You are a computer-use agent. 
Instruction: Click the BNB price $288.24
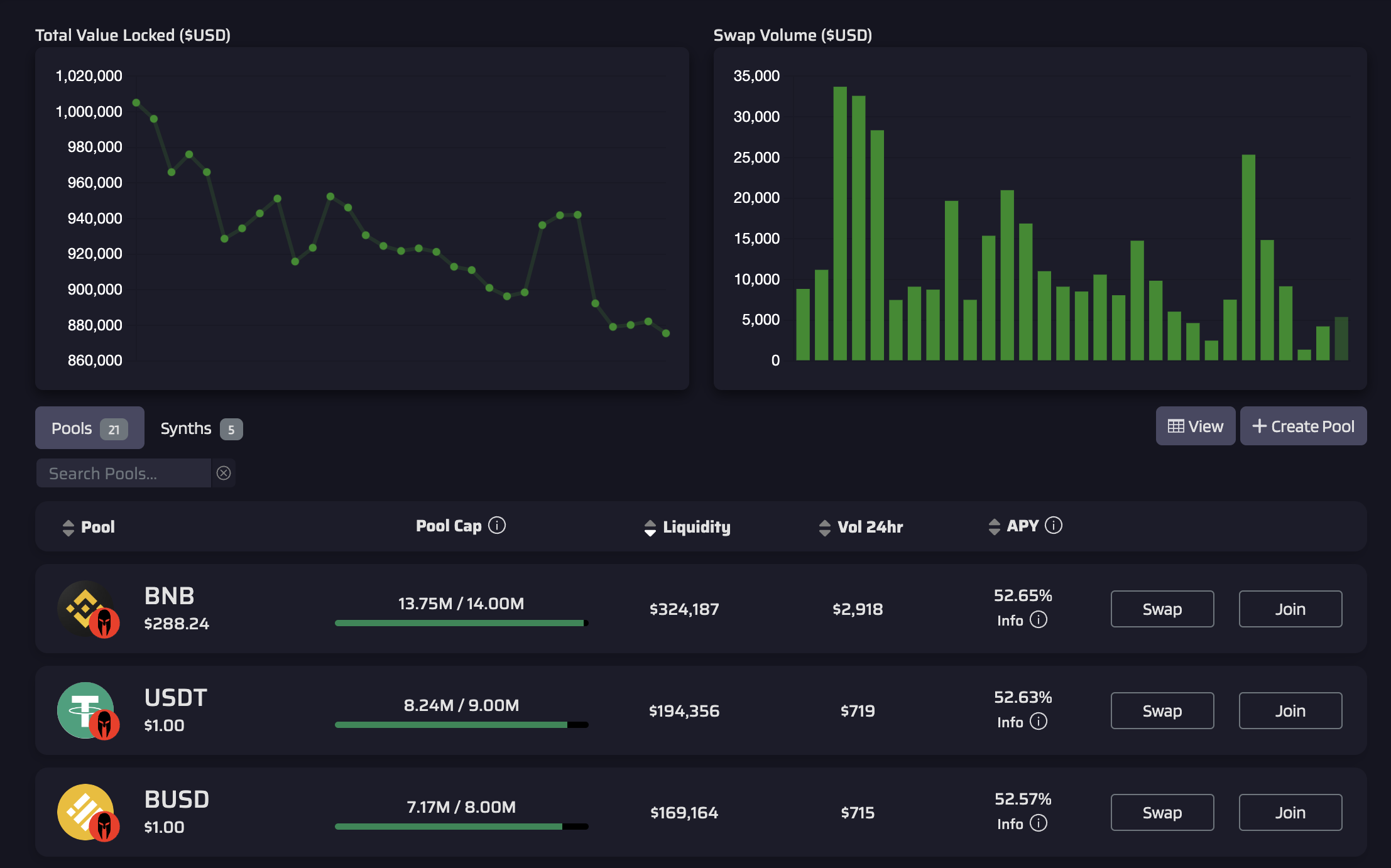click(177, 624)
